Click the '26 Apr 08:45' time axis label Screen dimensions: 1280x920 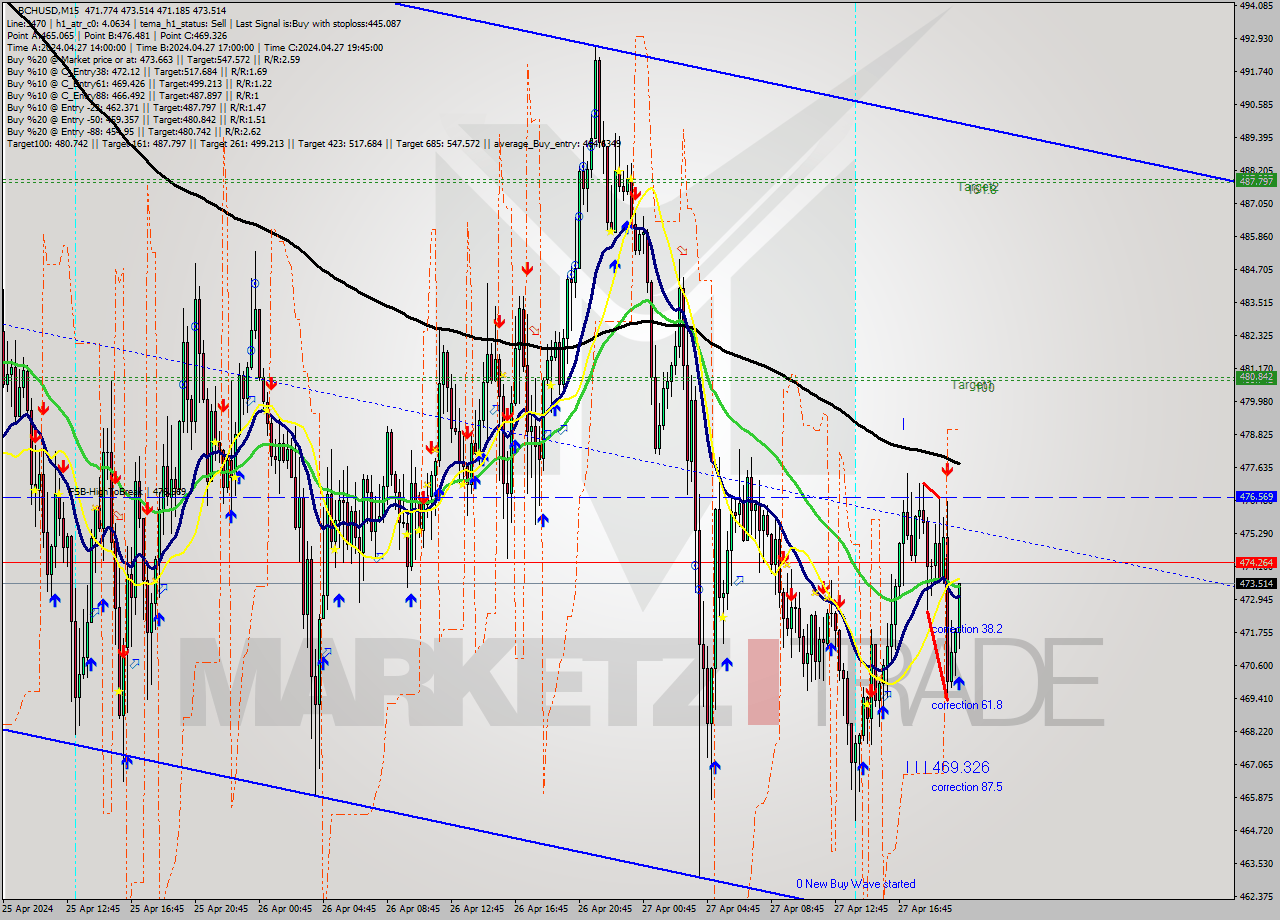tap(414, 909)
